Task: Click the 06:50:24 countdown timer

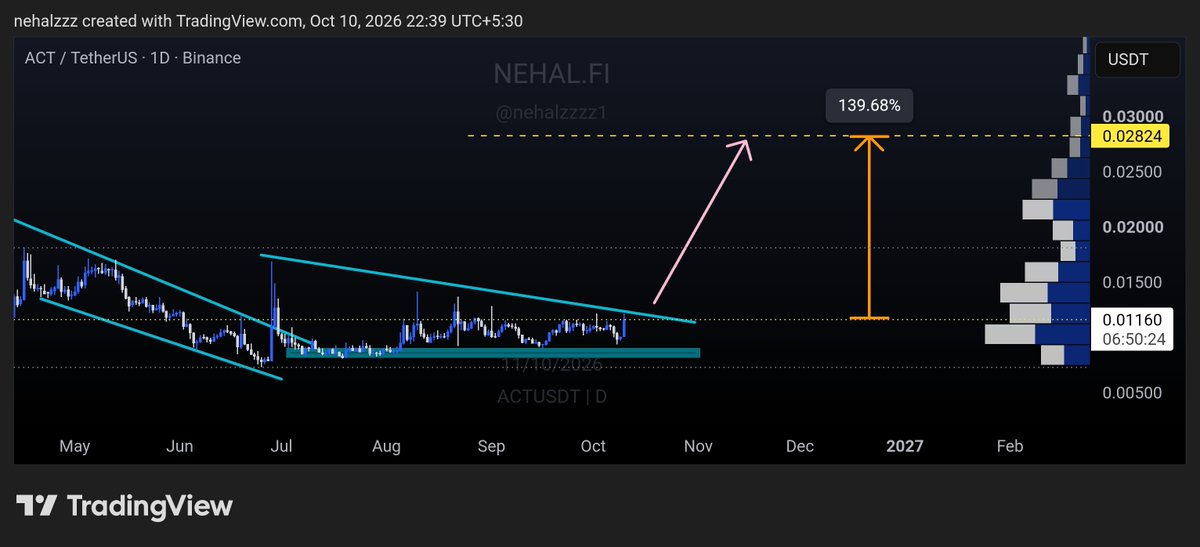Action: click(1134, 340)
